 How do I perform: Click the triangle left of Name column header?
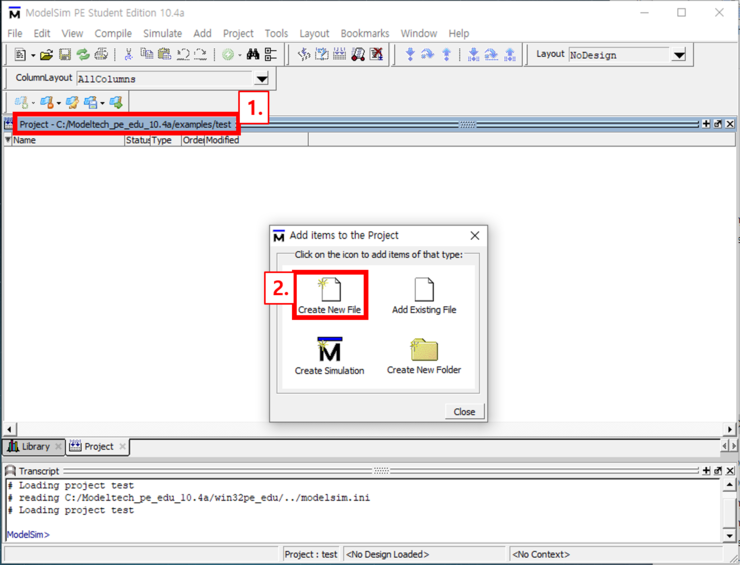click(8, 140)
